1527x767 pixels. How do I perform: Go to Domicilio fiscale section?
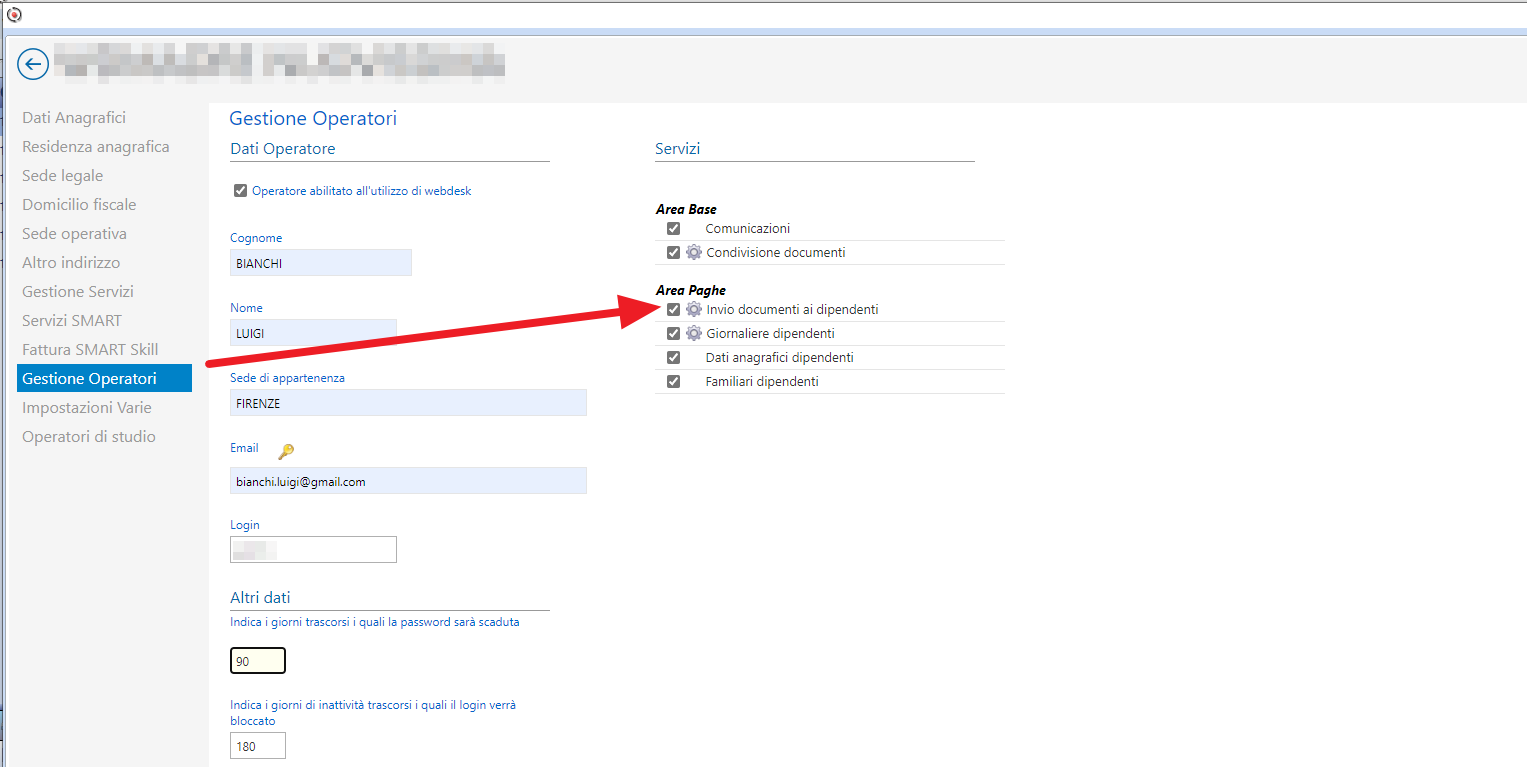tap(79, 205)
